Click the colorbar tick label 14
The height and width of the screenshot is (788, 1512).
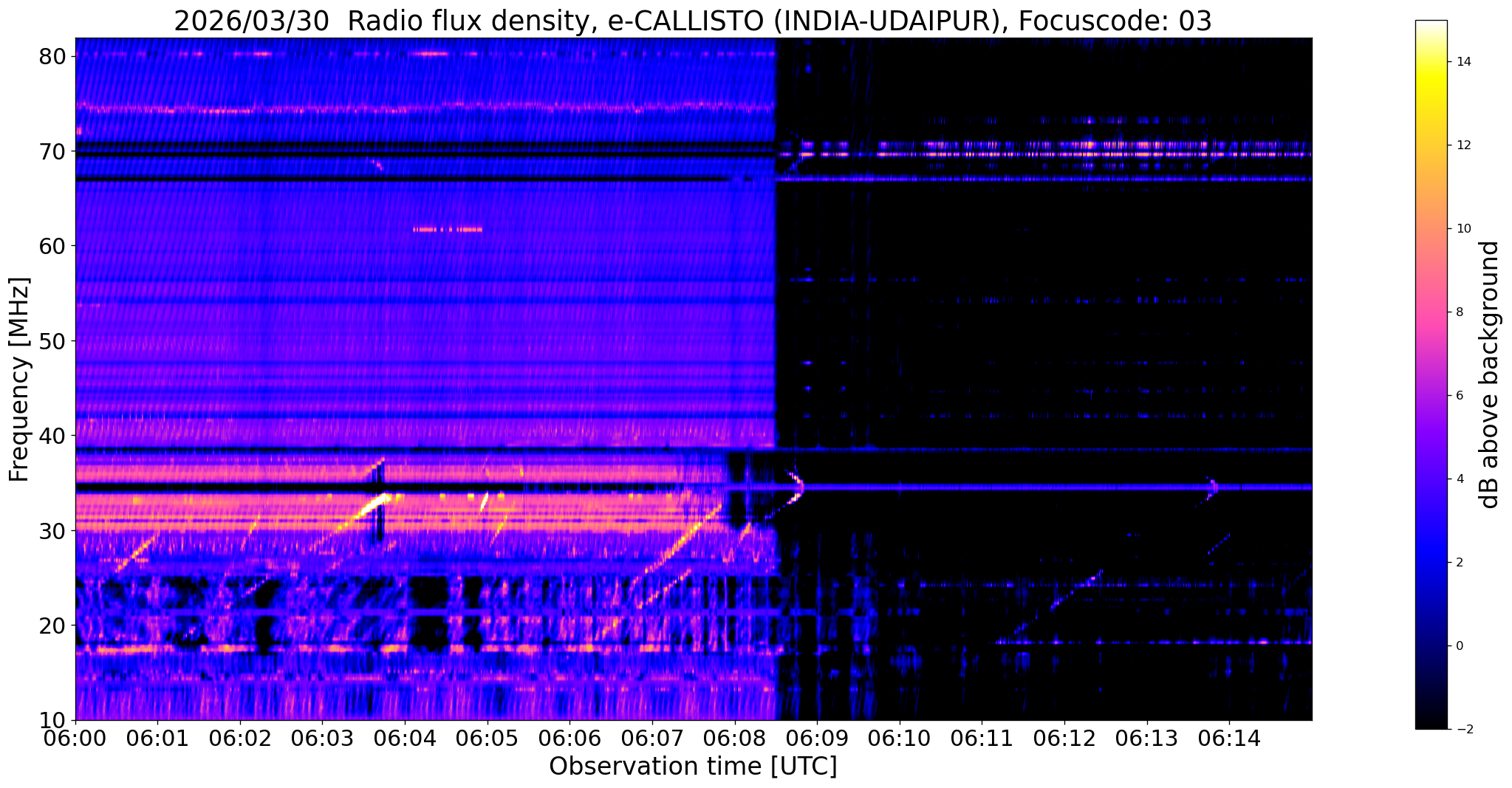1463,62
